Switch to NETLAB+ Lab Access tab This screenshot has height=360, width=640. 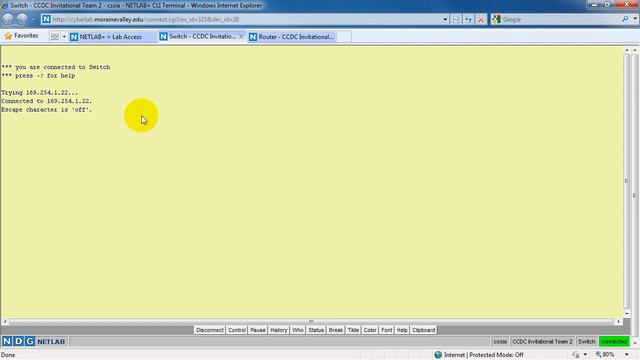(x=112, y=37)
